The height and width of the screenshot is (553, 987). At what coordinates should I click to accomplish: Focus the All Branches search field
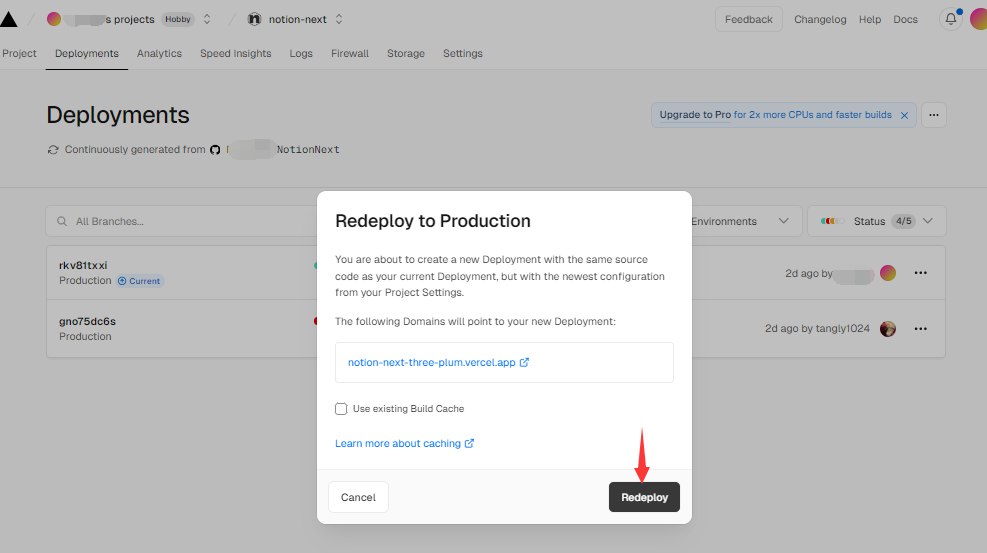point(183,221)
